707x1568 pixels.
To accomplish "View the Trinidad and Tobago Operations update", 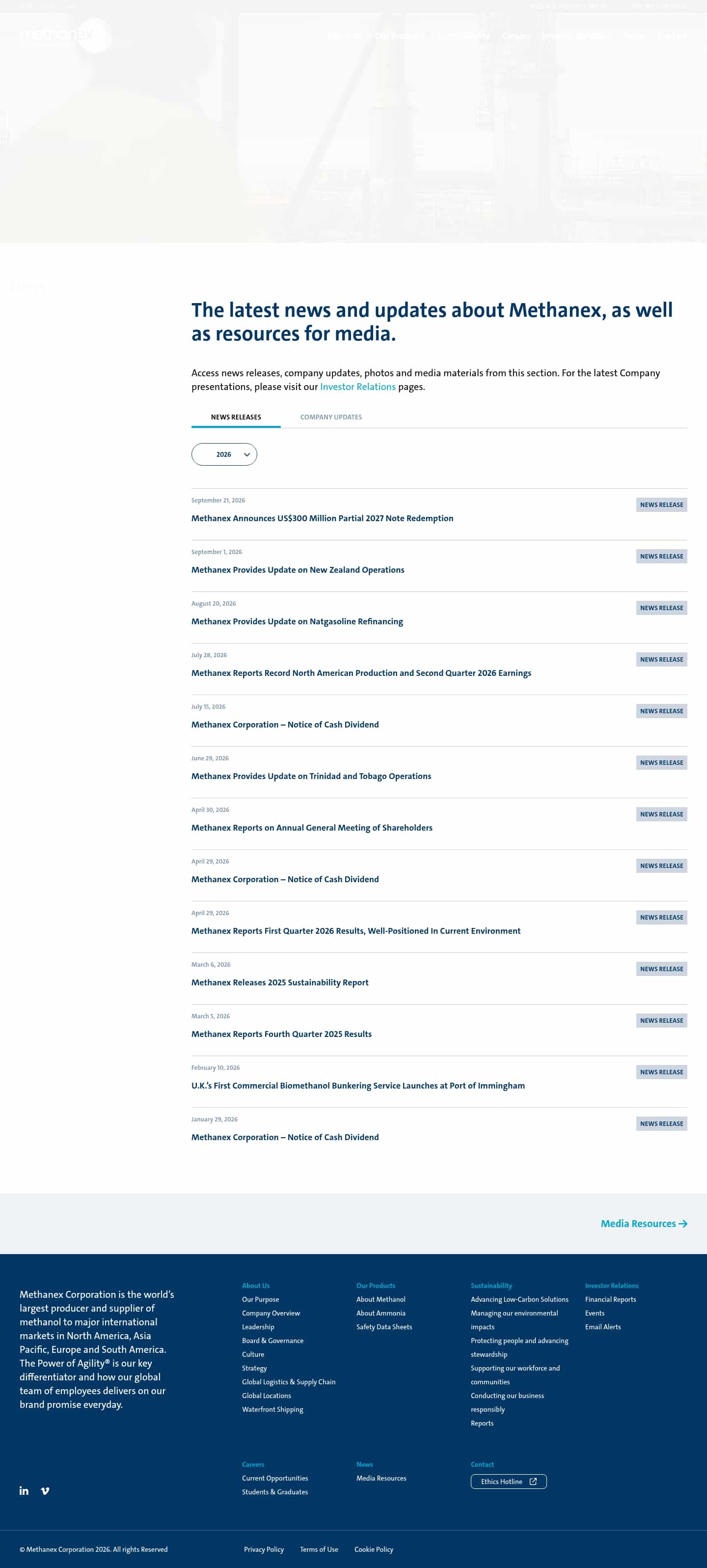I will (x=311, y=776).
